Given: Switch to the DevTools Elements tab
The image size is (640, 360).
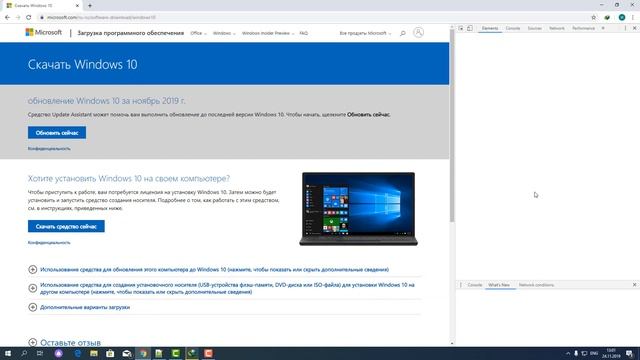Looking at the screenshot, I should pyautogui.click(x=490, y=28).
